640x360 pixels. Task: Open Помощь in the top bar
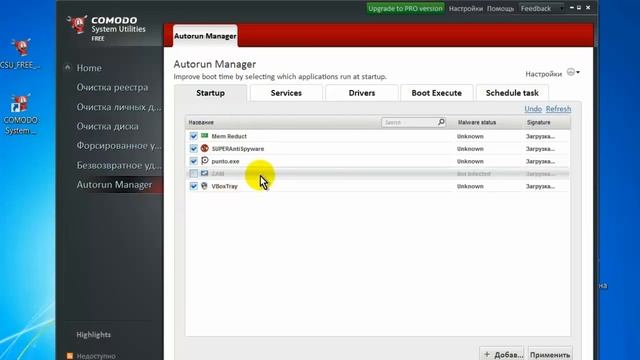500,9
